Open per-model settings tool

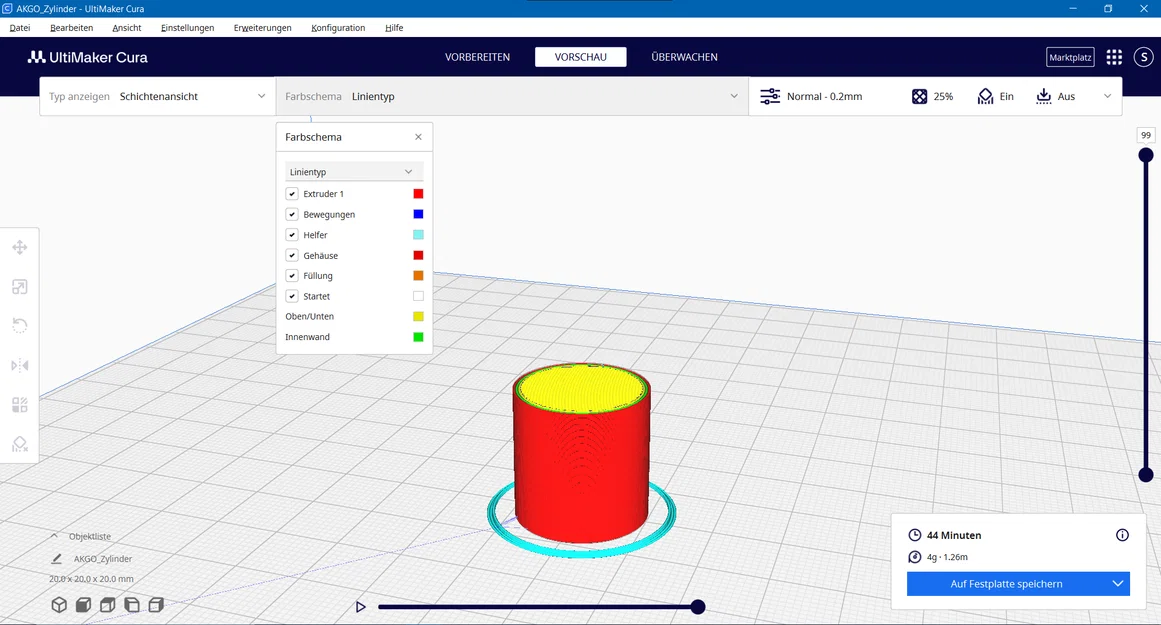(x=19, y=405)
